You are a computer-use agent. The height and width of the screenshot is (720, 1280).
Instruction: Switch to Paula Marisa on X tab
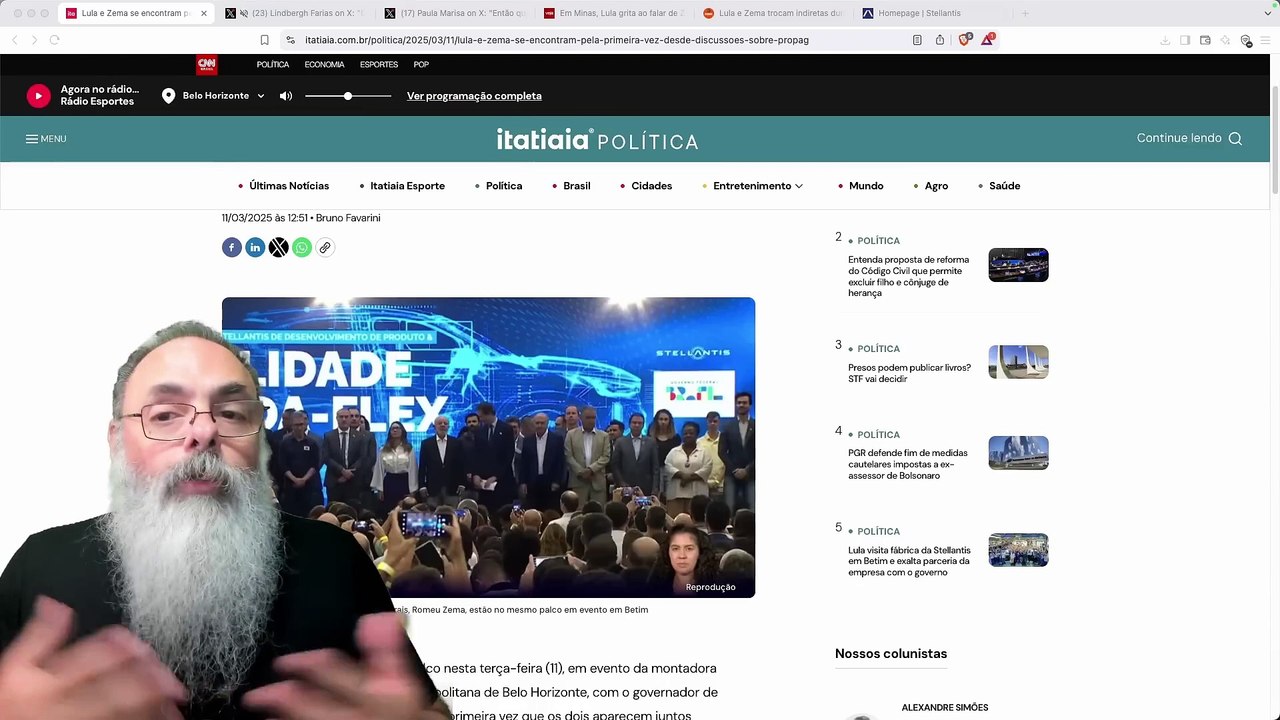pos(455,13)
